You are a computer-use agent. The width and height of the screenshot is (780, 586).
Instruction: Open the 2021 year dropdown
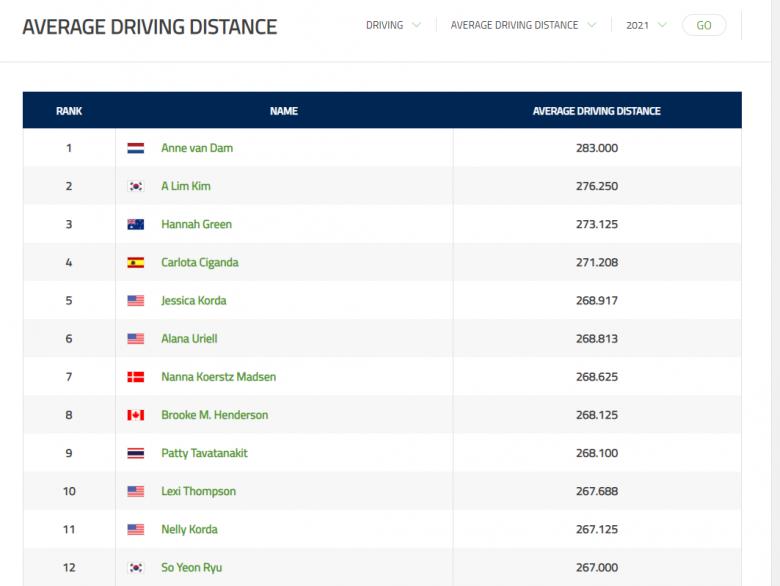coord(646,25)
